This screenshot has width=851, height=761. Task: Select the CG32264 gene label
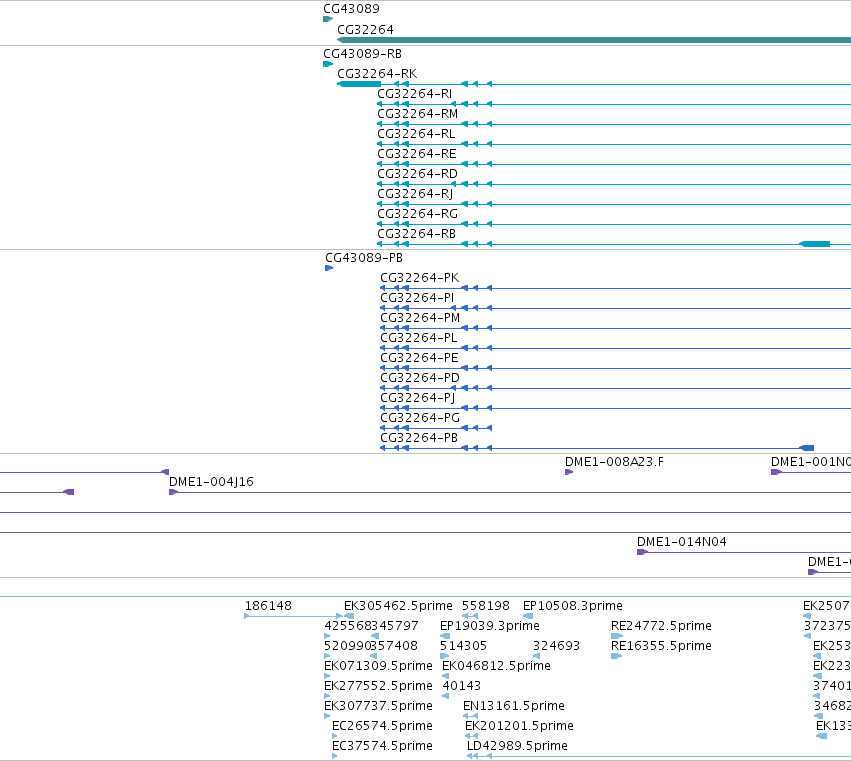[x=365, y=30]
